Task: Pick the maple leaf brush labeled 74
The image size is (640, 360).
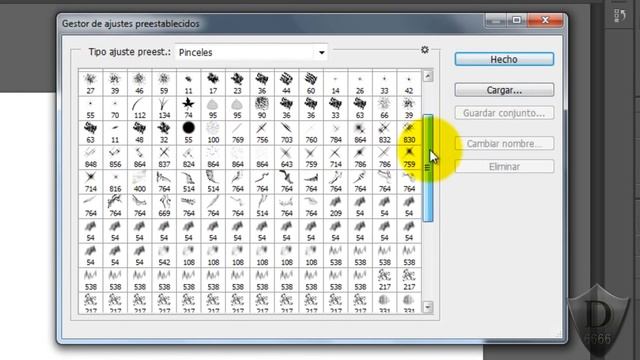Action: pyautogui.click(x=189, y=108)
